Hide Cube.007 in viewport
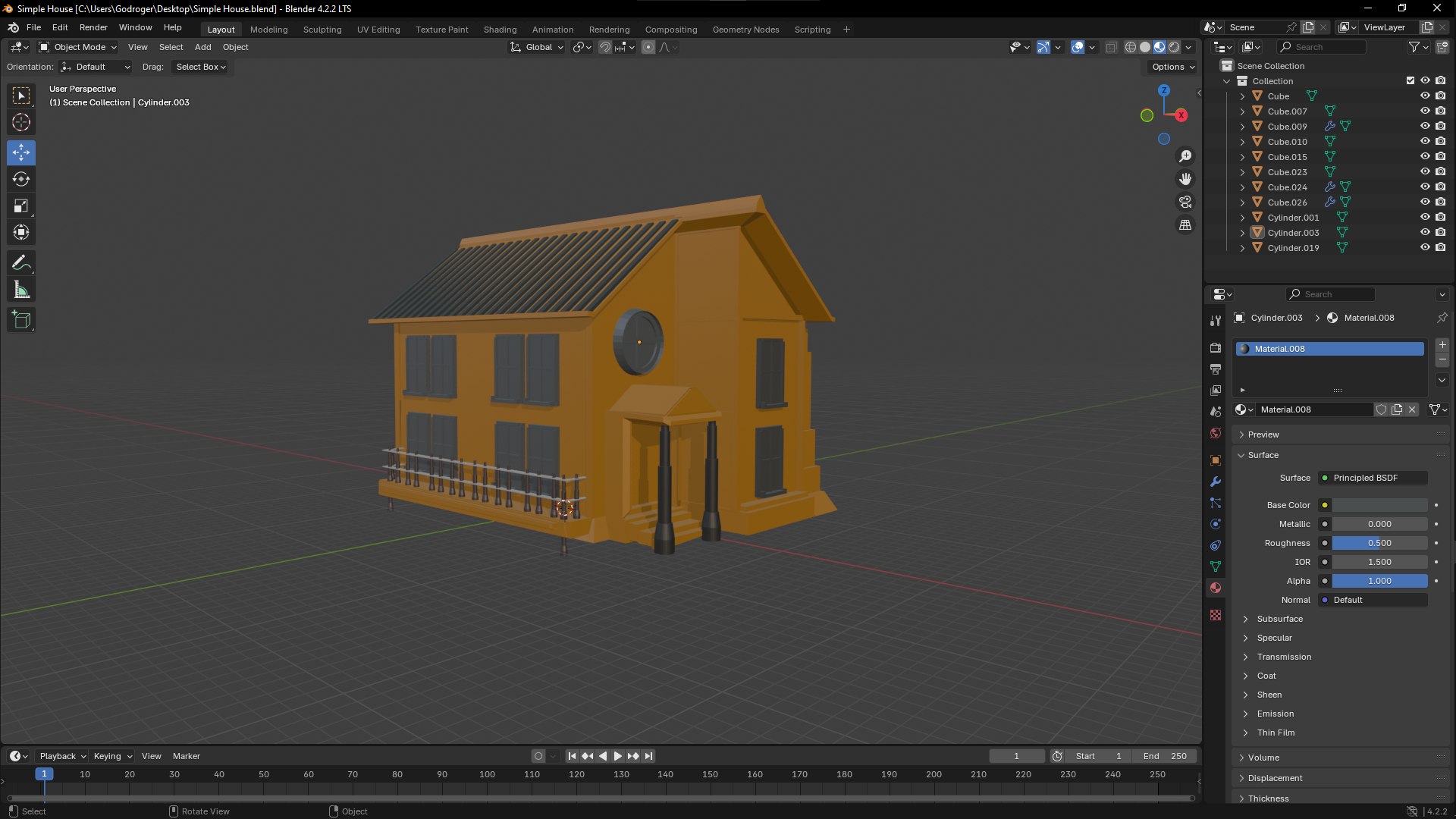Screen dimensions: 1456x819 (1425, 111)
